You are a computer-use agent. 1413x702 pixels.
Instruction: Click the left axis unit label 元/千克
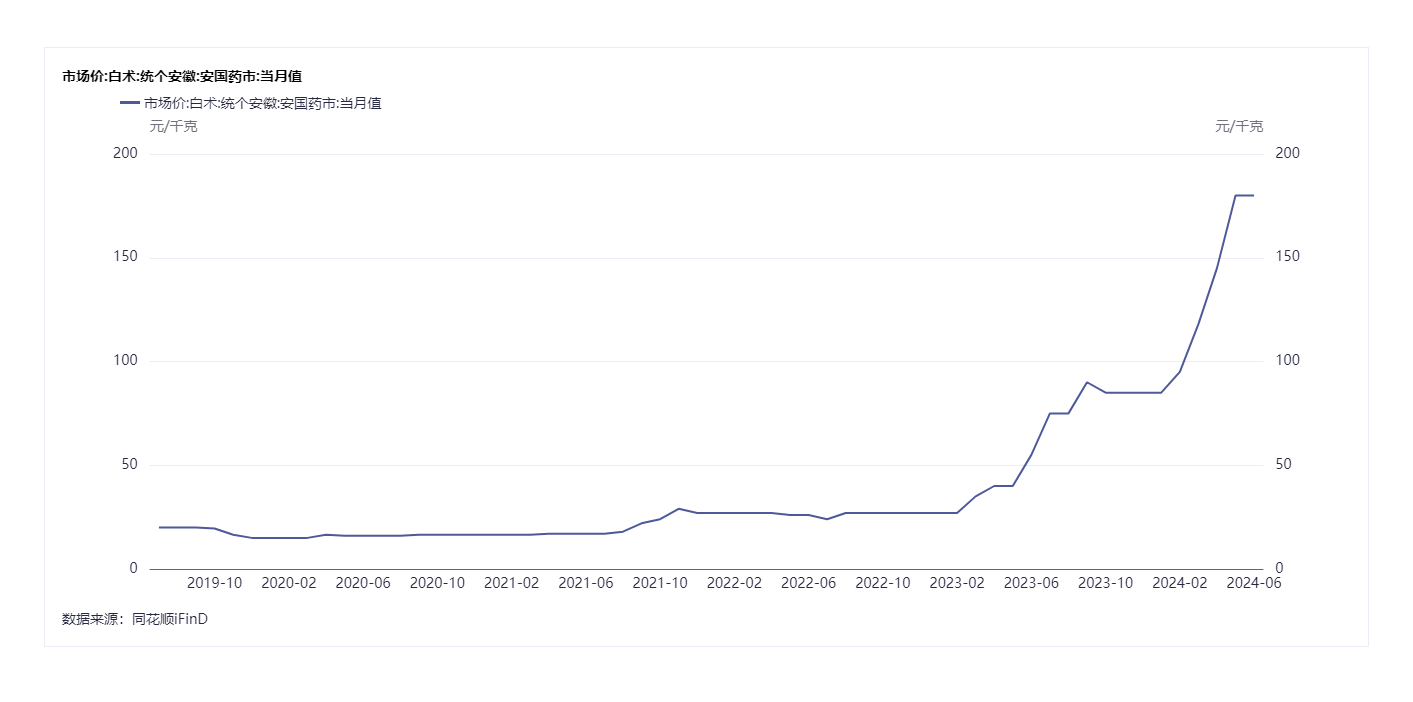173,126
